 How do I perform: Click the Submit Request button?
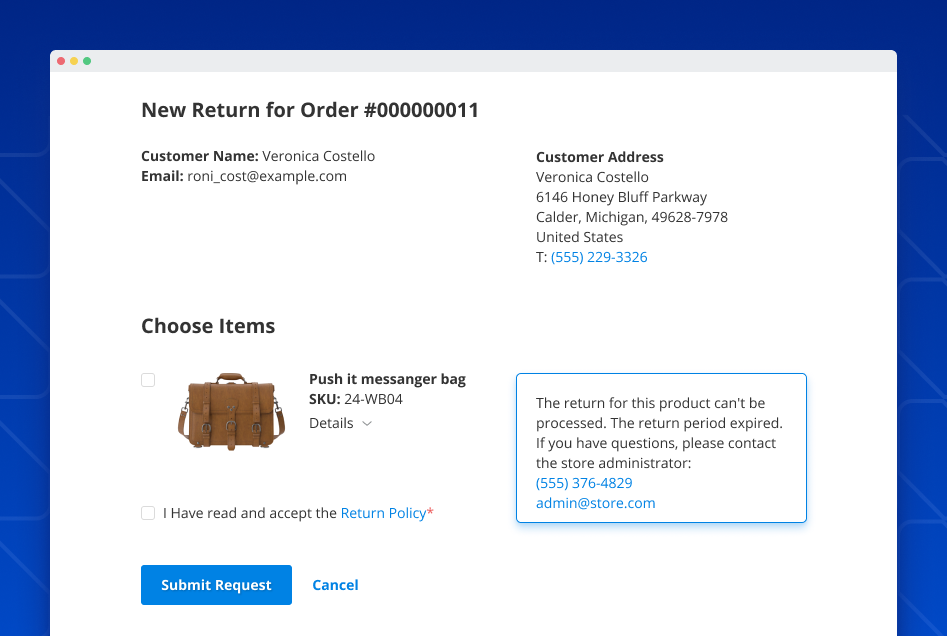tap(216, 585)
